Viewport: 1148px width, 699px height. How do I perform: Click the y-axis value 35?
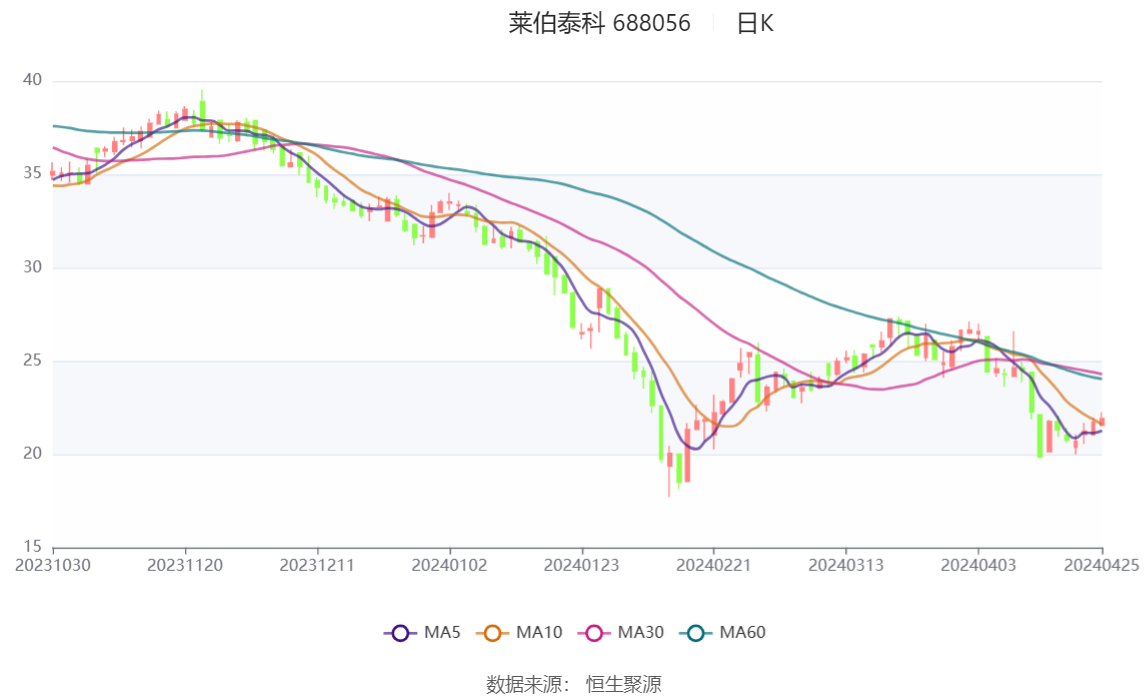(x=32, y=173)
